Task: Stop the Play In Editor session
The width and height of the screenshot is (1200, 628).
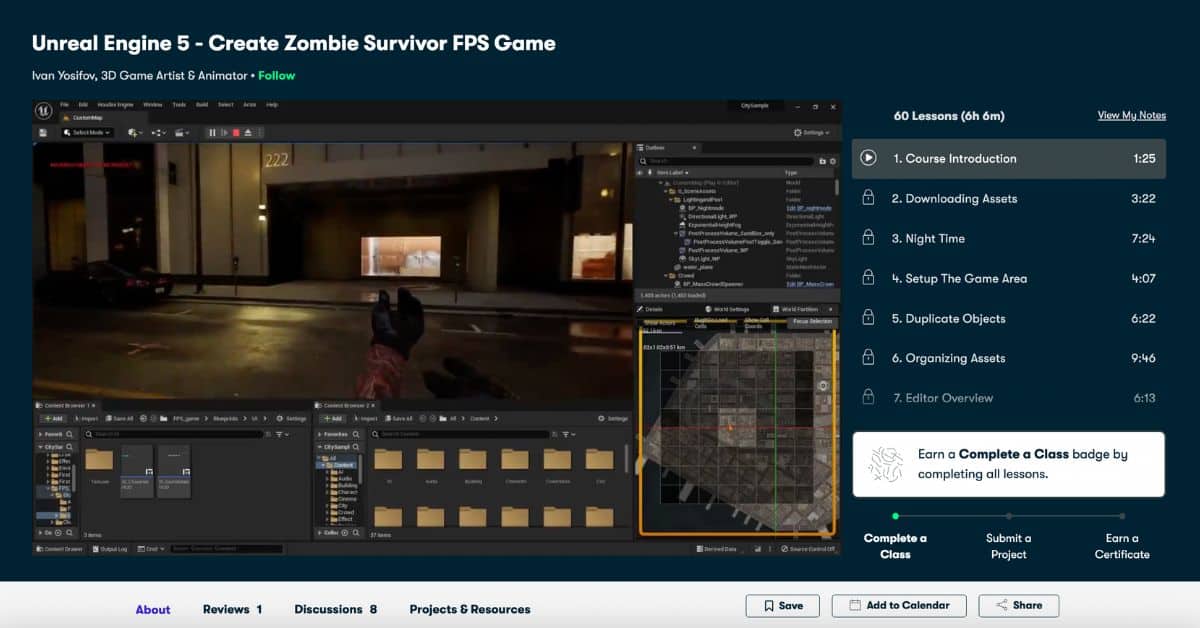Action: pyautogui.click(x=236, y=132)
